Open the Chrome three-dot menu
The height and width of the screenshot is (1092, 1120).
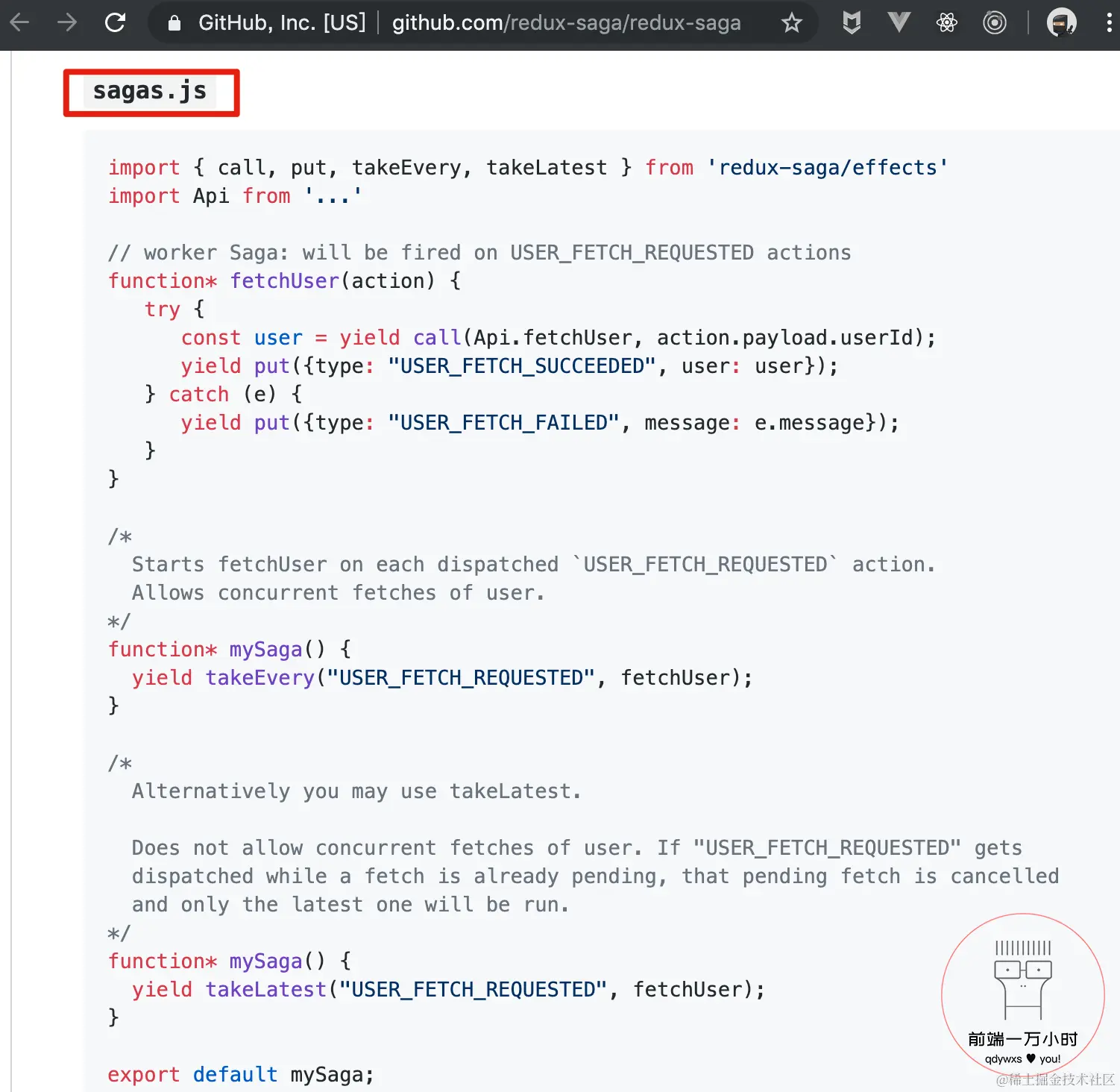click(1109, 23)
